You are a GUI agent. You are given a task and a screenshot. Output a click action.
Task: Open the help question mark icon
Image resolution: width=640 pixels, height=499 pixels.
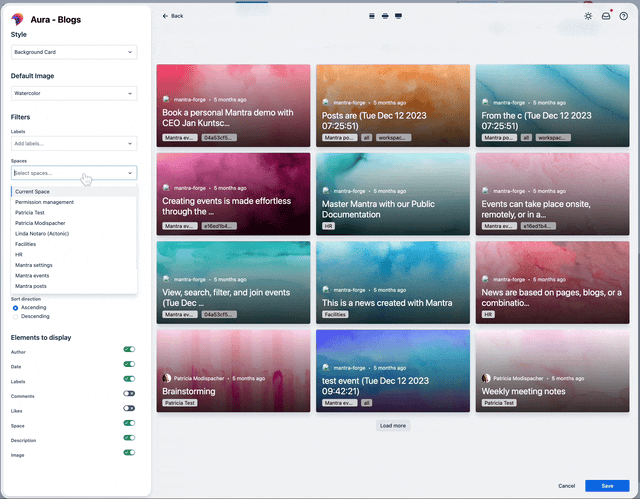[x=624, y=16]
